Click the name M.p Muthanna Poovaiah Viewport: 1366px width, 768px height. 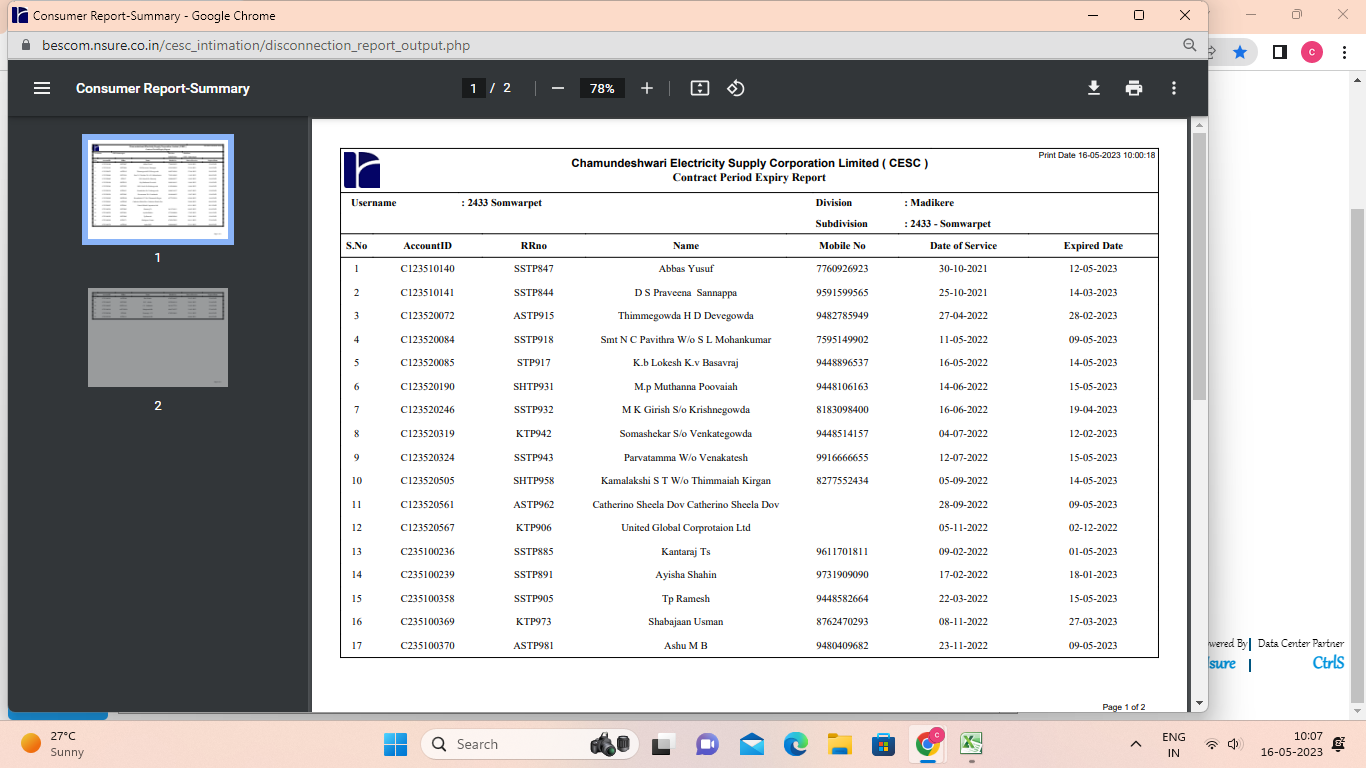click(686, 387)
